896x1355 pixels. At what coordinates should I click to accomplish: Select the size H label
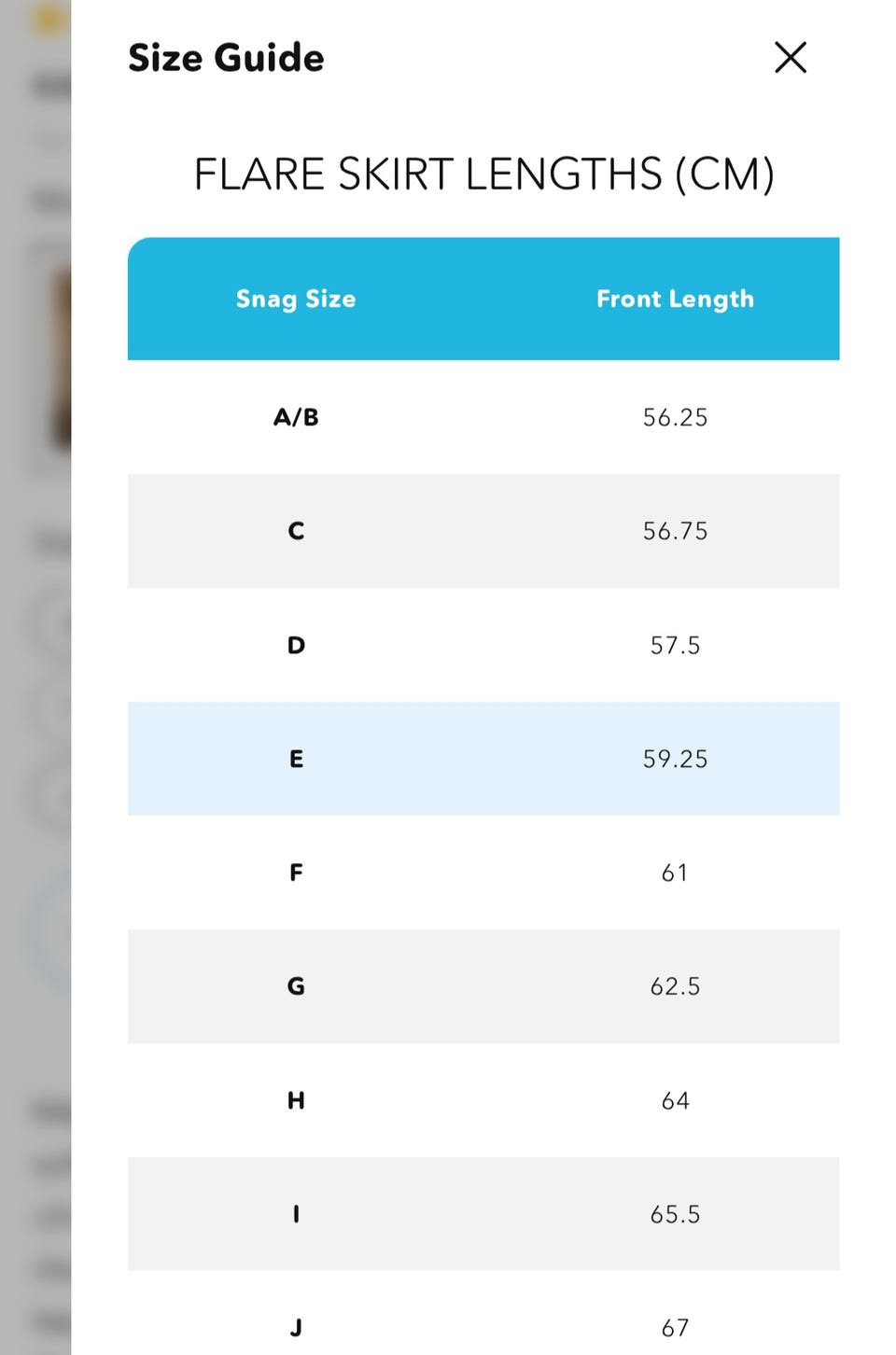(296, 1100)
